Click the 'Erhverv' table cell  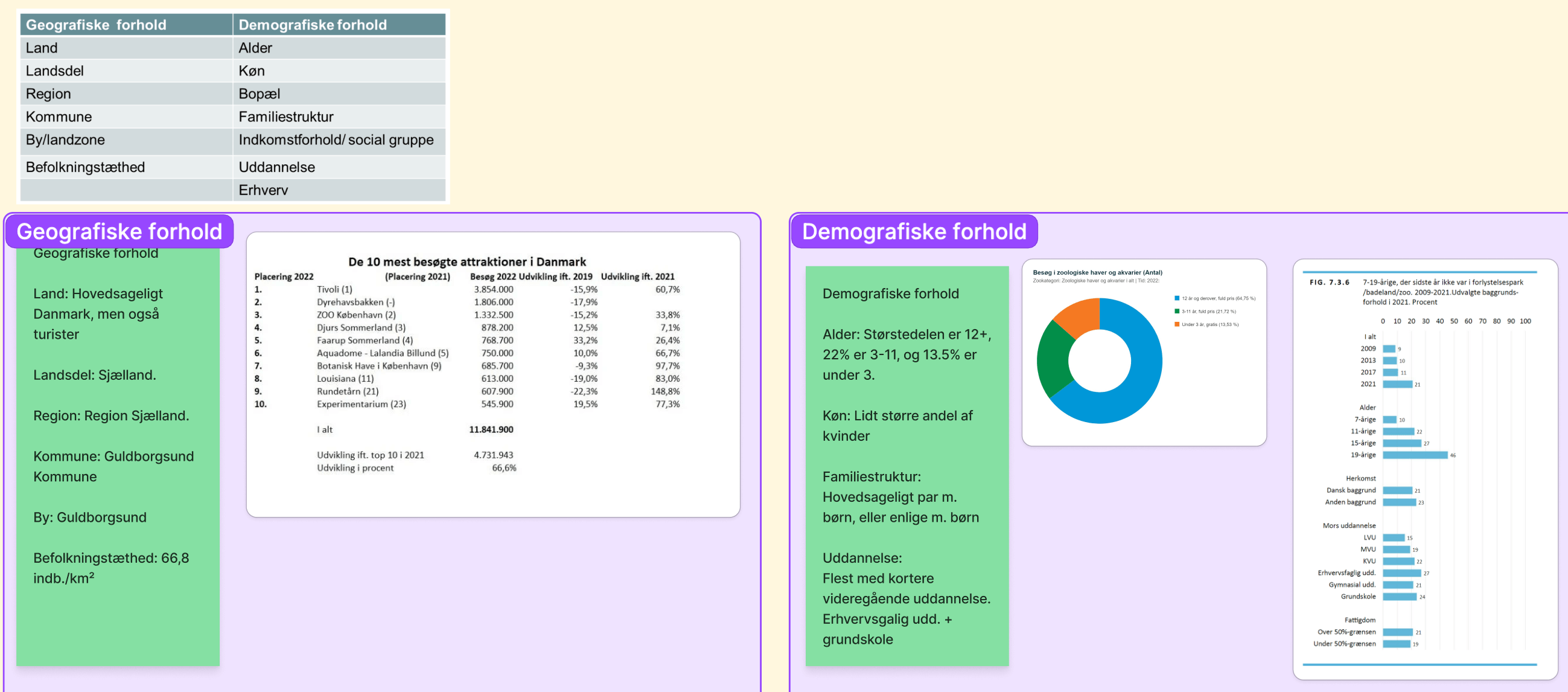(339, 190)
